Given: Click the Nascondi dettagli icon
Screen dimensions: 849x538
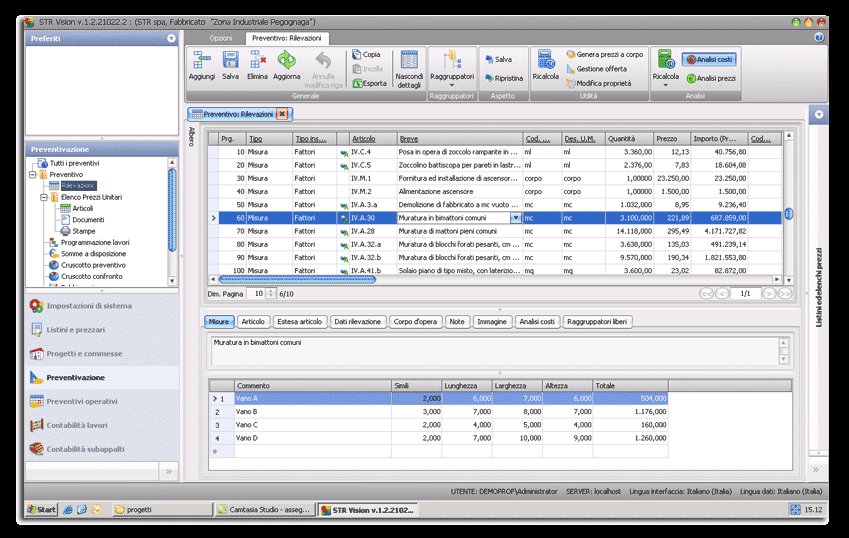Looking at the screenshot, I should click(x=408, y=60).
